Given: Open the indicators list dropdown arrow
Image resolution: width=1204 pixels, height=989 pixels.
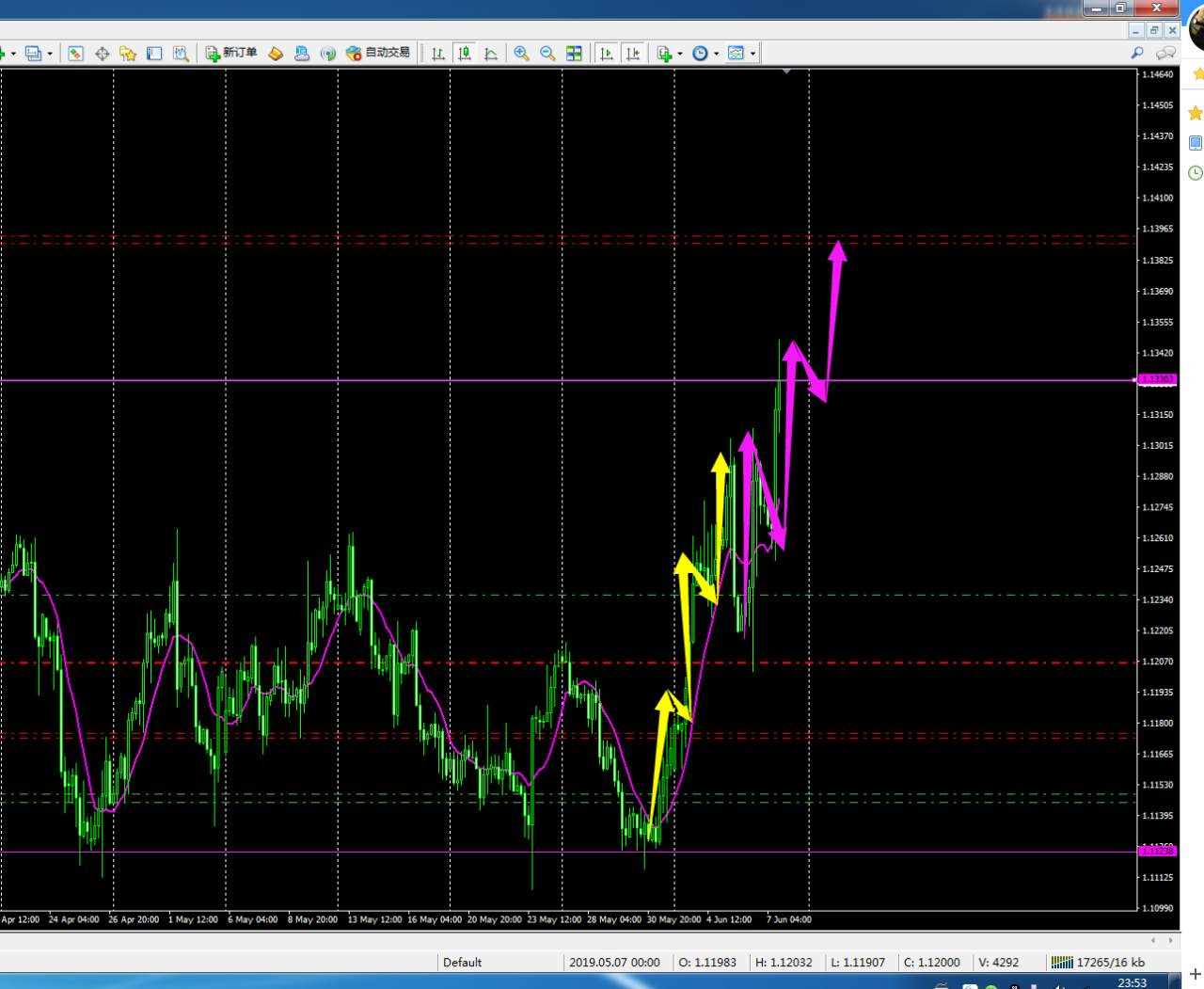Looking at the screenshot, I should coord(680,54).
